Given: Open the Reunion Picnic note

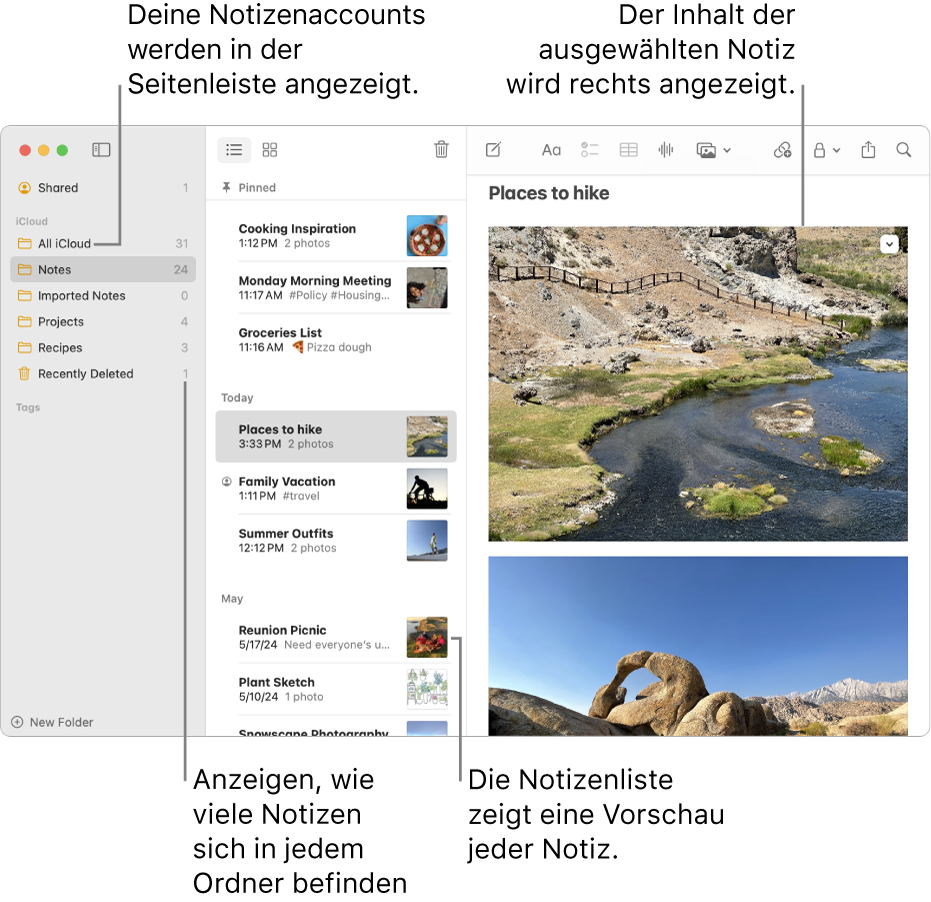Looking at the screenshot, I should point(335,637).
